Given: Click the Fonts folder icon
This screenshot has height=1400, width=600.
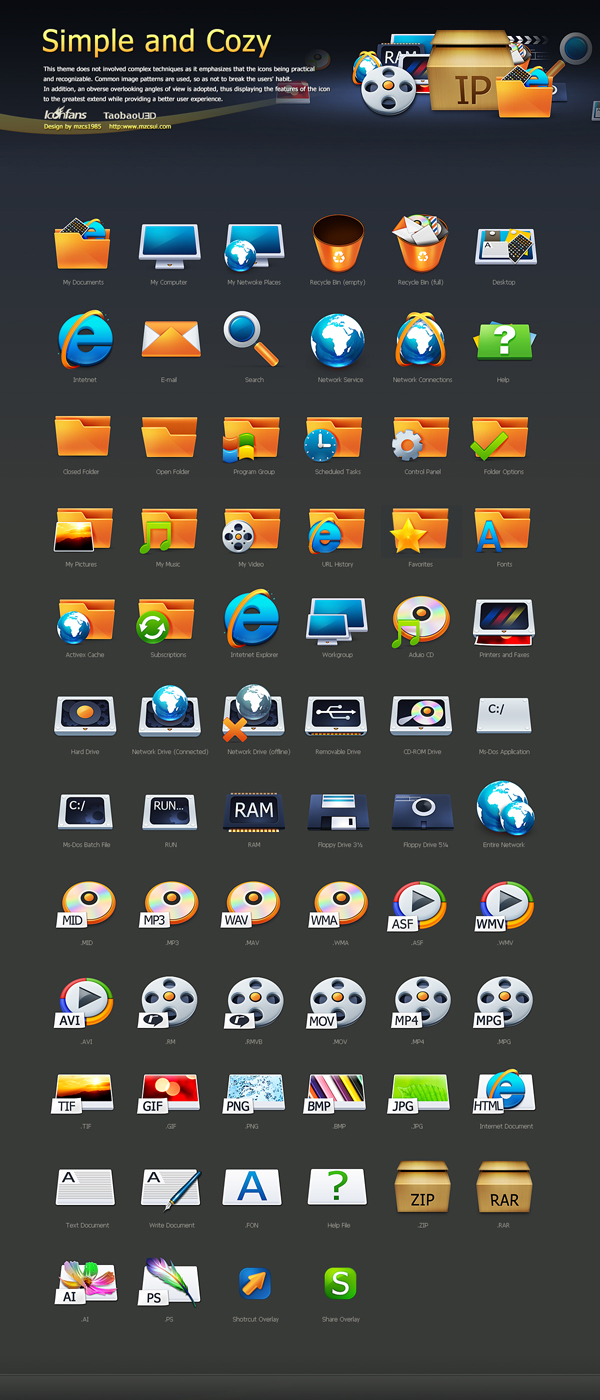Looking at the screenshot, I should pos(502,530).
